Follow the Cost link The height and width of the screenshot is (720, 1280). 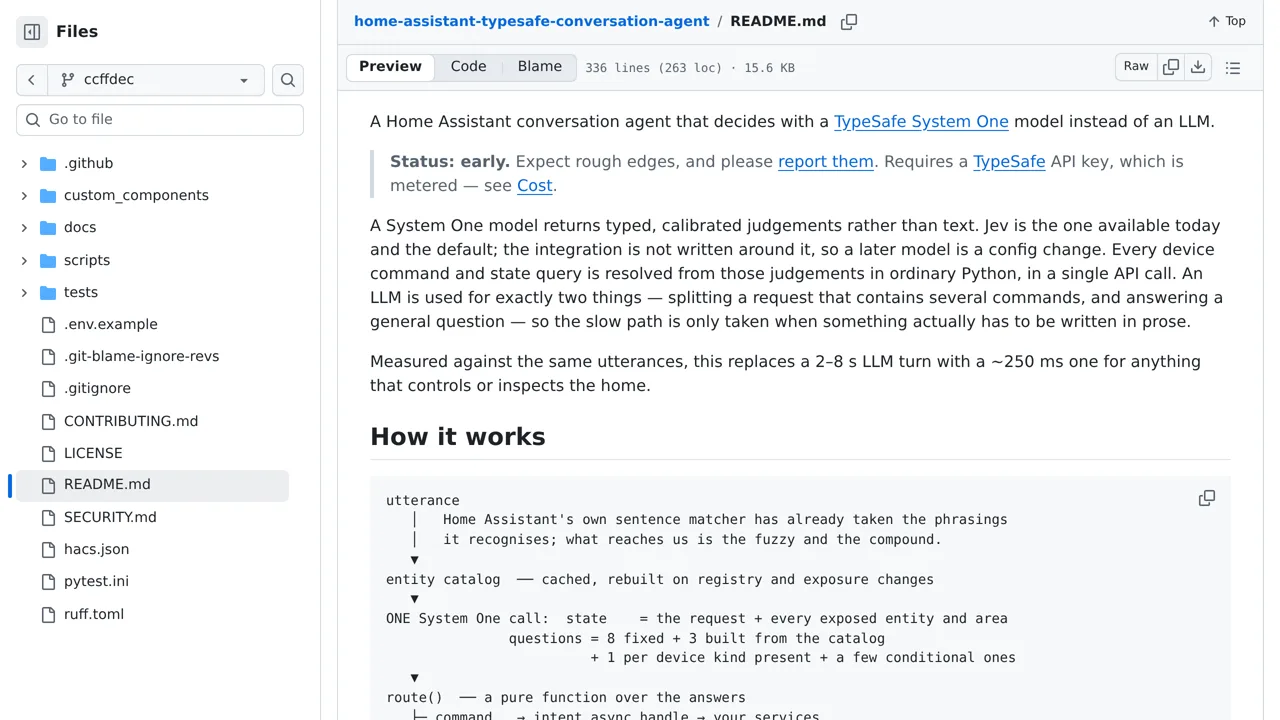tap(535, 186)
